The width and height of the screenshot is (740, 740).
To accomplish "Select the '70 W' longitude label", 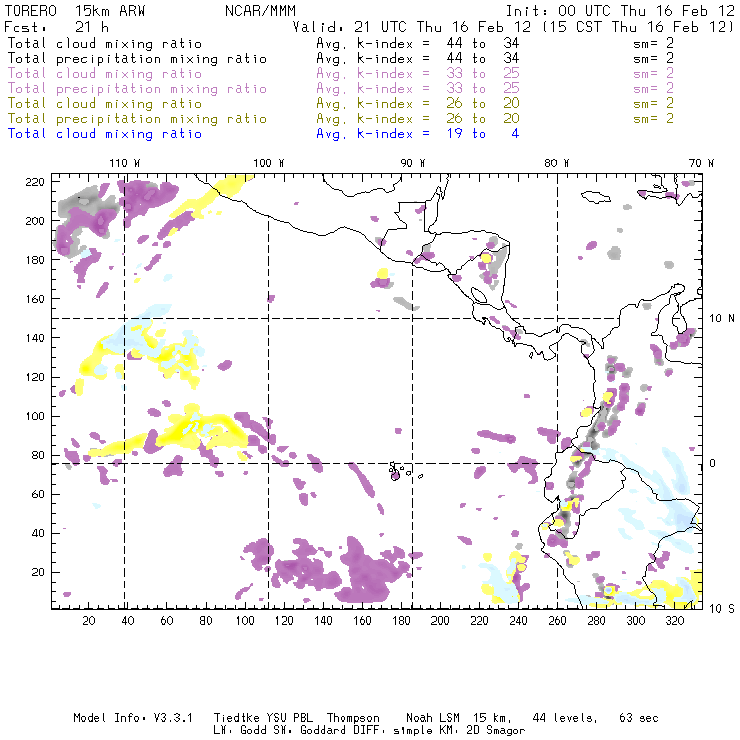I will click(701, 163).
